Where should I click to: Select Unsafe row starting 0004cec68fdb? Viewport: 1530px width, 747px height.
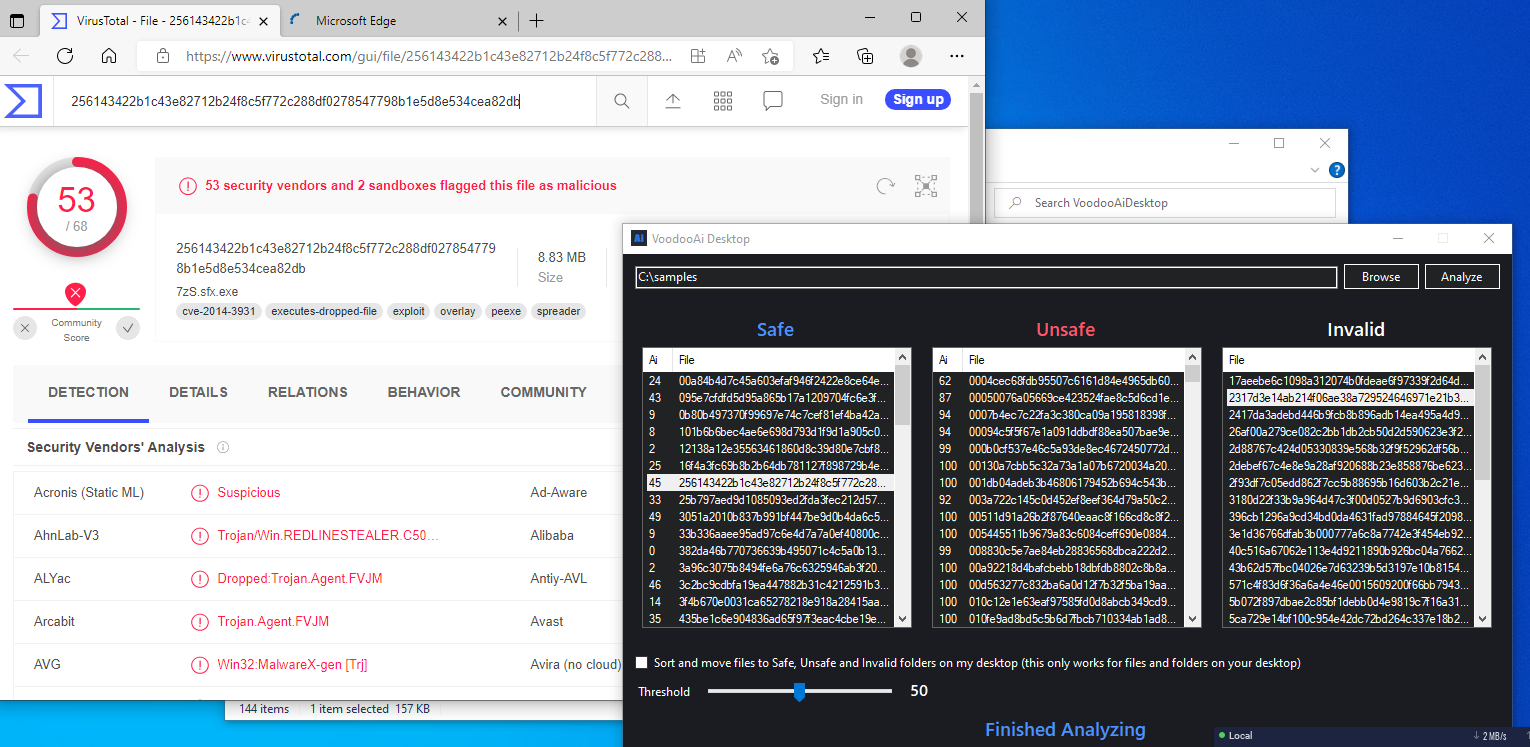point(1058,380)
